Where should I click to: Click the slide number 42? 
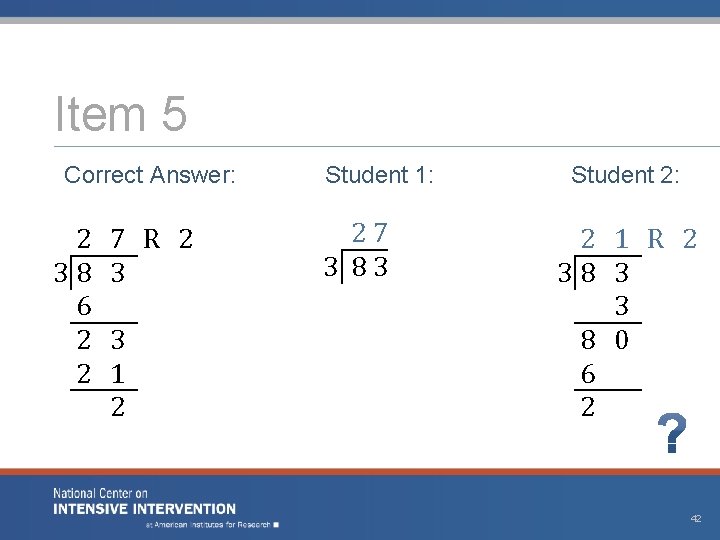point(695,518)
